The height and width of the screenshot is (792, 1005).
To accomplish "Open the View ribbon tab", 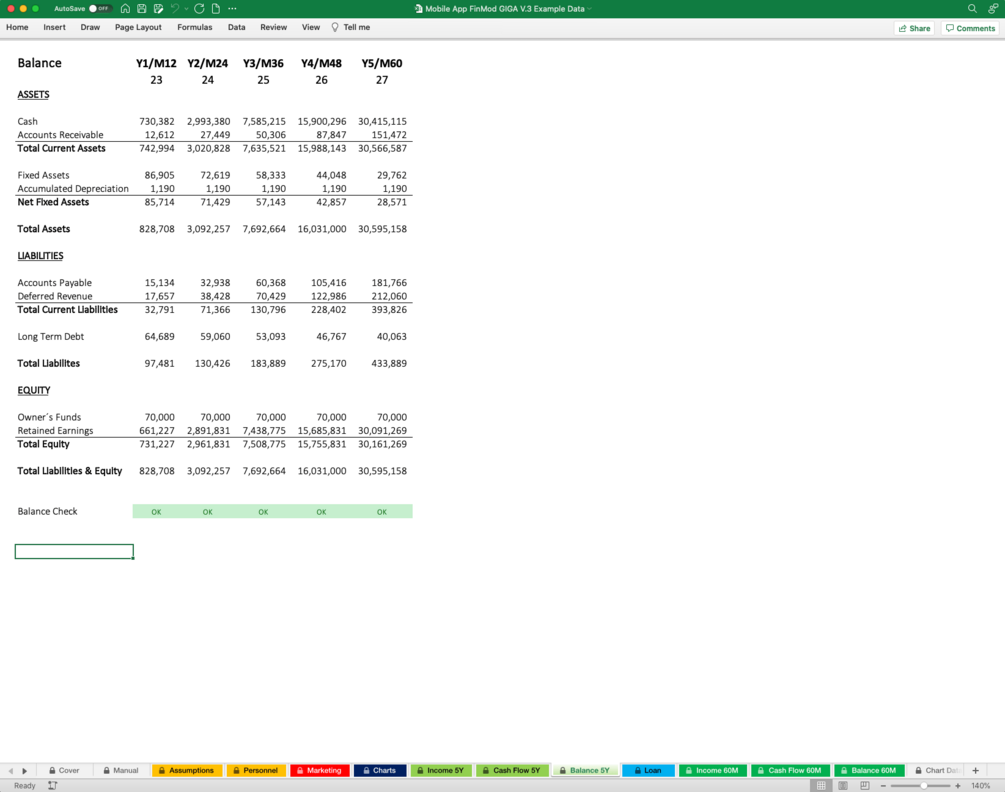I will [311, 27].
